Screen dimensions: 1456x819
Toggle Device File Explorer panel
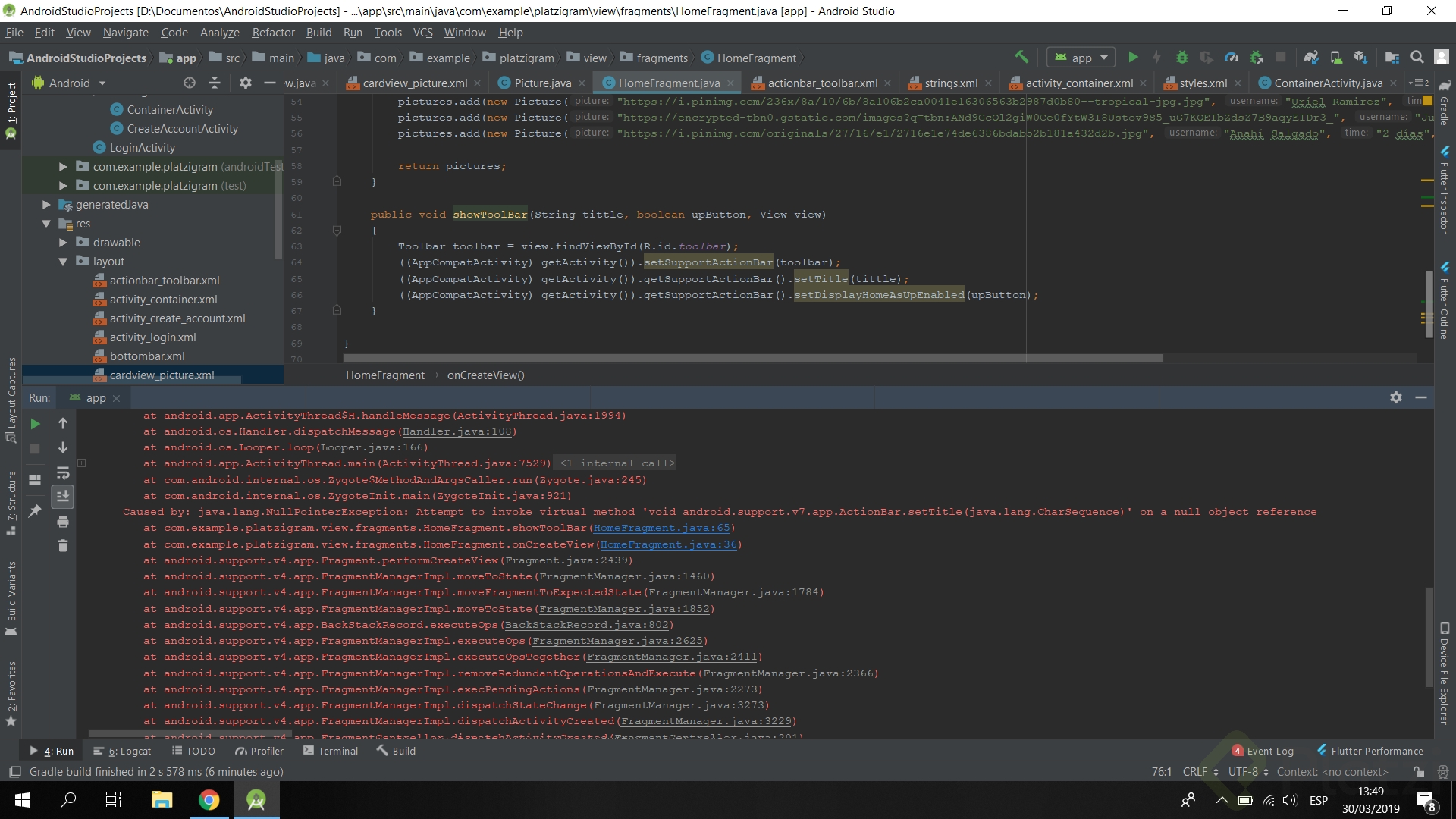click(1445, 673)
